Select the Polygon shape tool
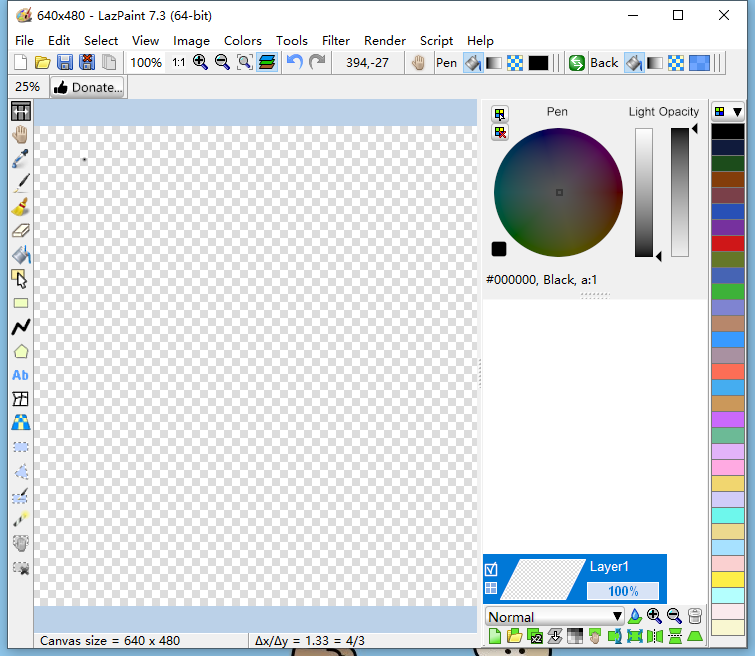755x656 pixels. pos(20,351)
